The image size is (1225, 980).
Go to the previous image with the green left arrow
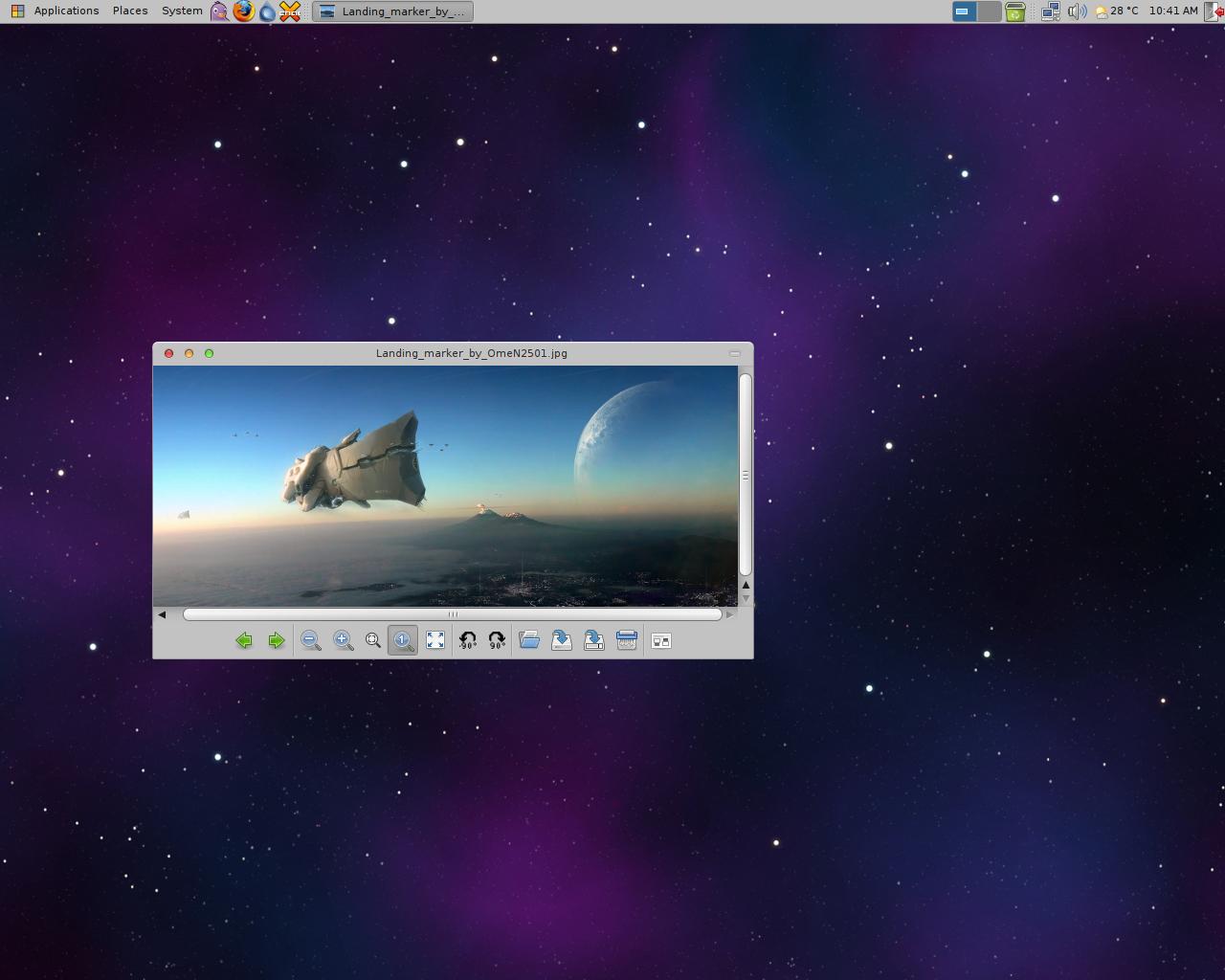tap(244, 641)
